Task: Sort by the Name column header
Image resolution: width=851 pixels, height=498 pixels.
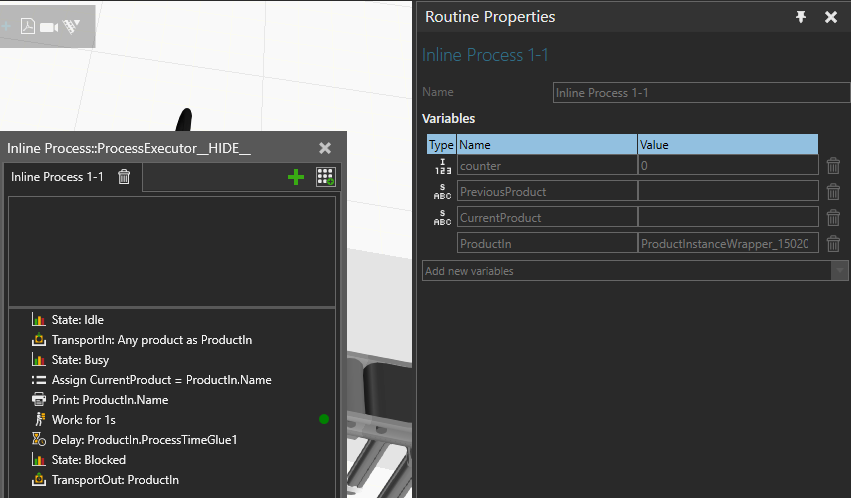Action: click(547, 145)
